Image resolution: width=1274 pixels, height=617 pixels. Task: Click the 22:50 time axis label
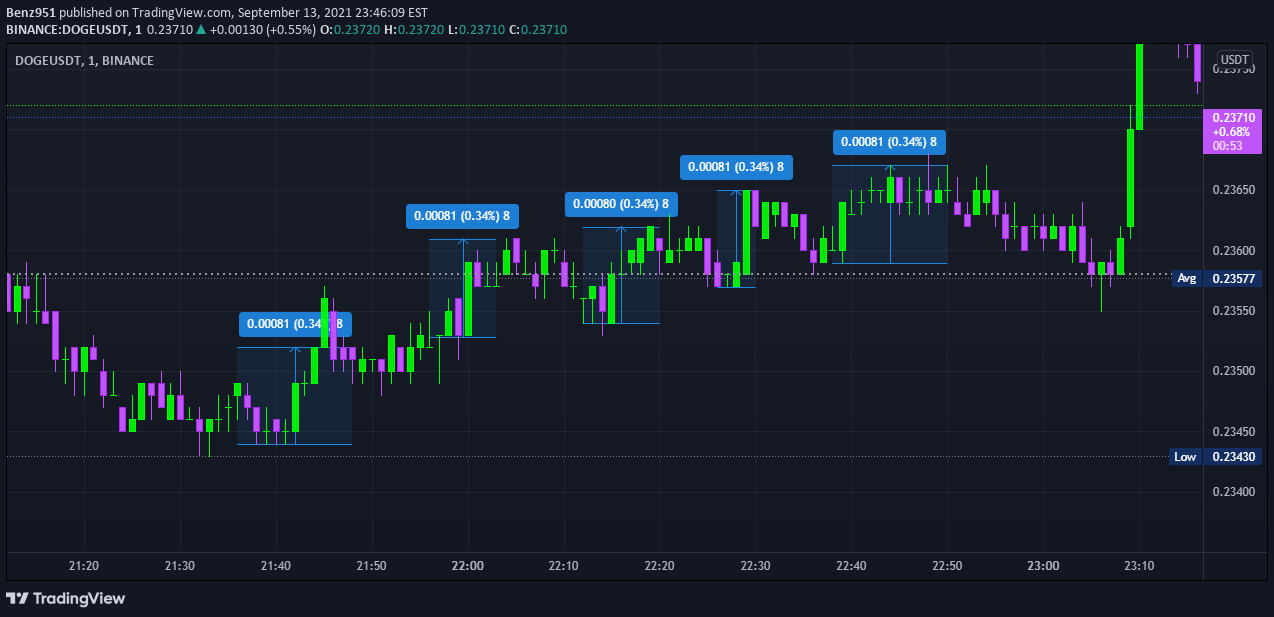click(x=947, y=566)
